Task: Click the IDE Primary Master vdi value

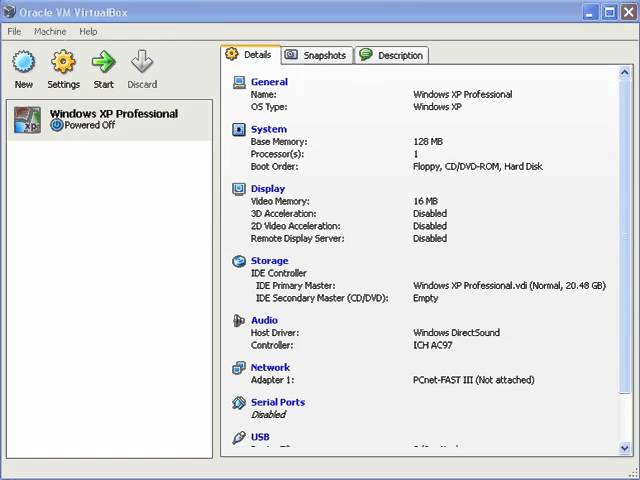Action: 509,286
